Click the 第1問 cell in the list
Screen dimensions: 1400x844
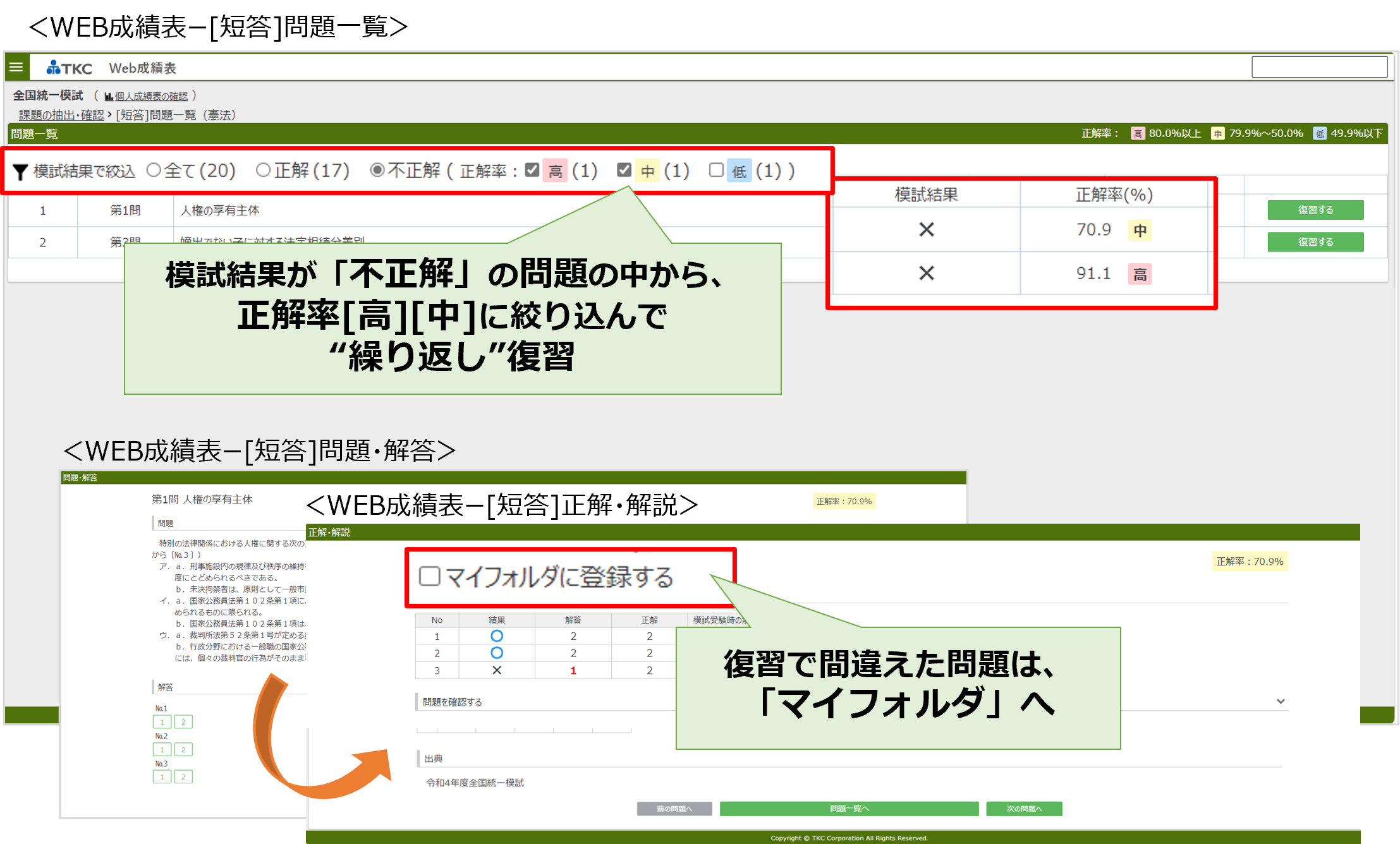pos(125,210)
